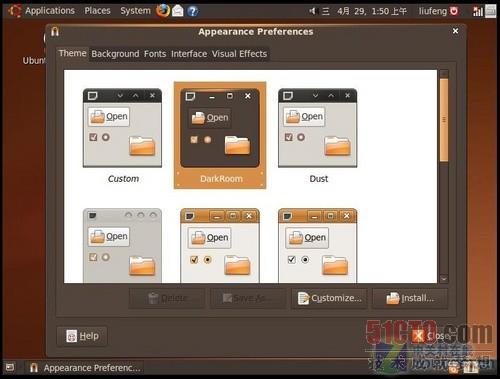Click the Appearance Preferenc... taskbar entry

pos(85,368)
